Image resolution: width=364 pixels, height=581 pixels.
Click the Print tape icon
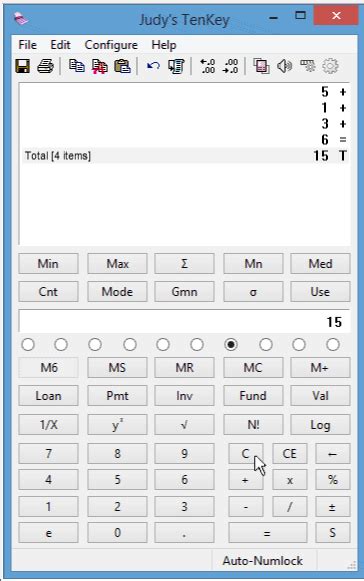tap(45, 66)
